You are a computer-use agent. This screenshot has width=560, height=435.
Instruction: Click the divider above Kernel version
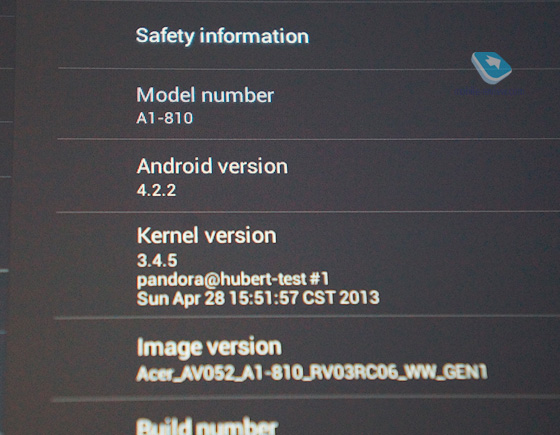tap(308, 212)
